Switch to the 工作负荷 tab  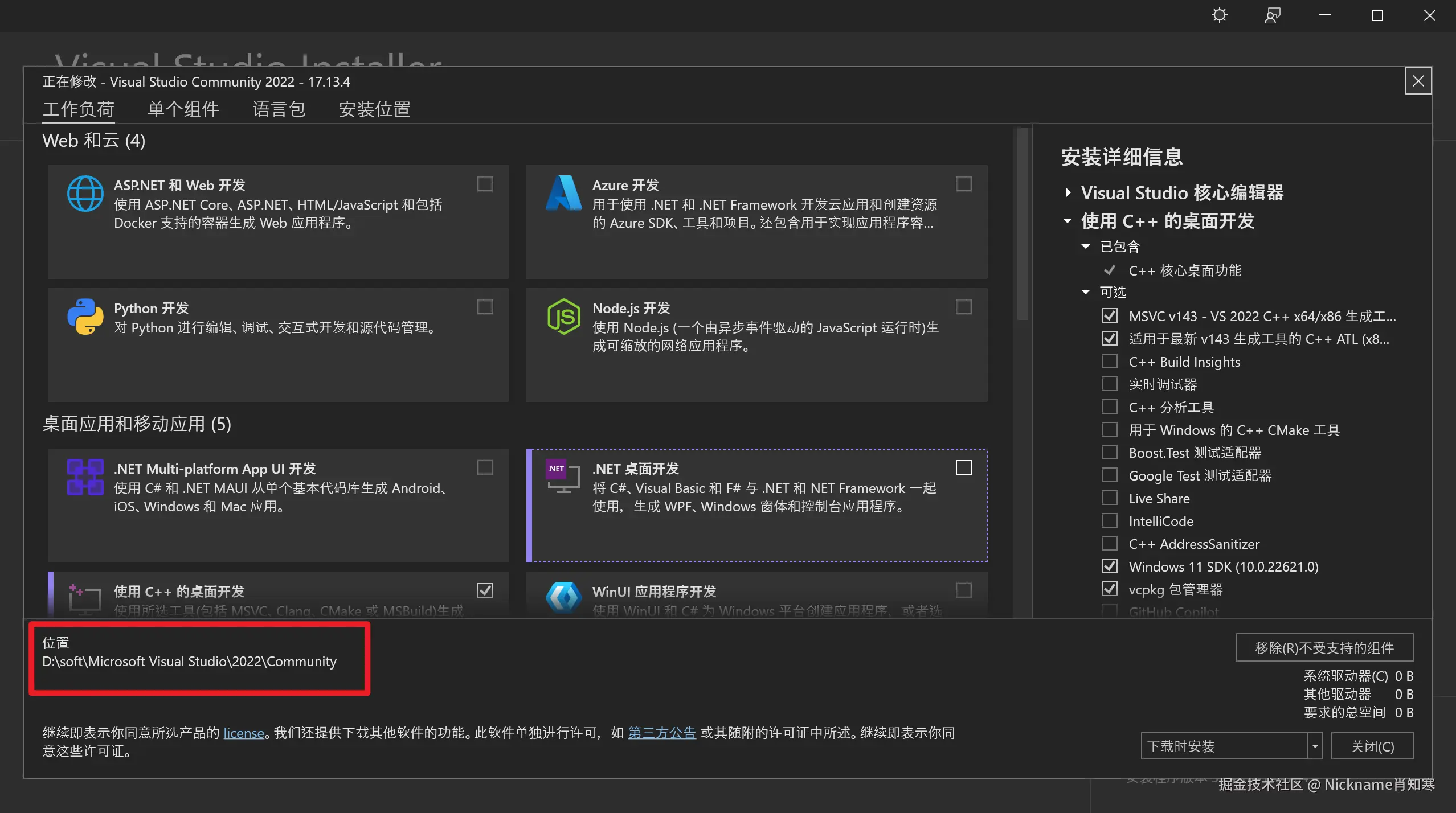pyautogui.click(x=79, y=109)
